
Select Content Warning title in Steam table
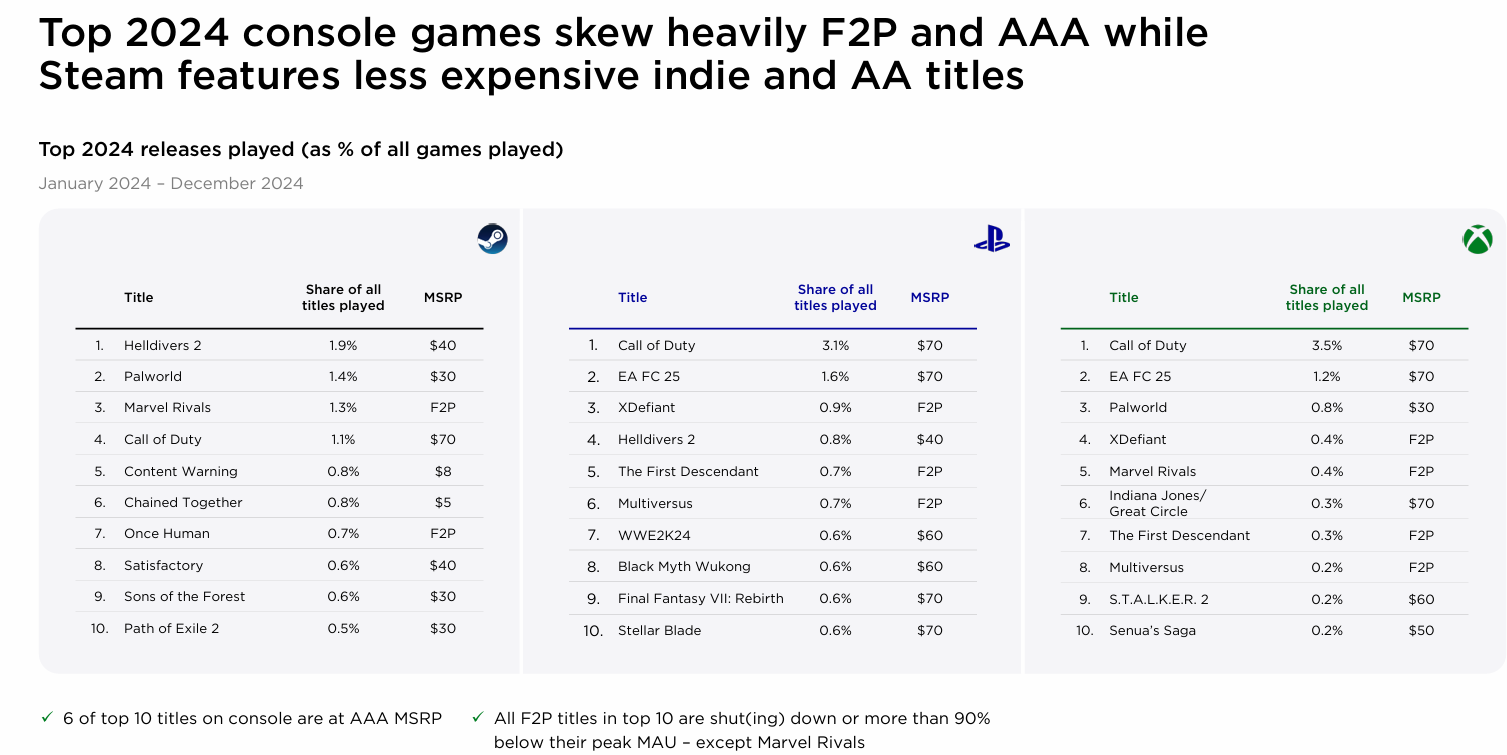pos(180,471)
